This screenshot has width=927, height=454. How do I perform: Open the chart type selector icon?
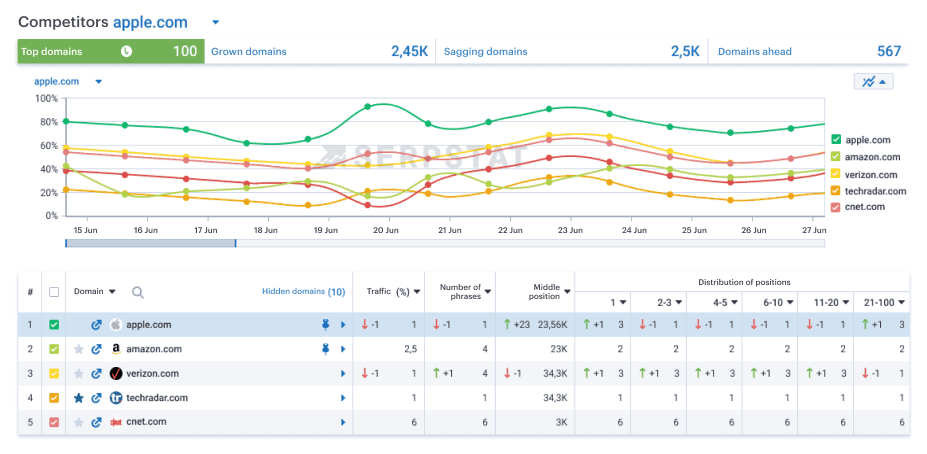pyautogui.click(x=873, y=82)
